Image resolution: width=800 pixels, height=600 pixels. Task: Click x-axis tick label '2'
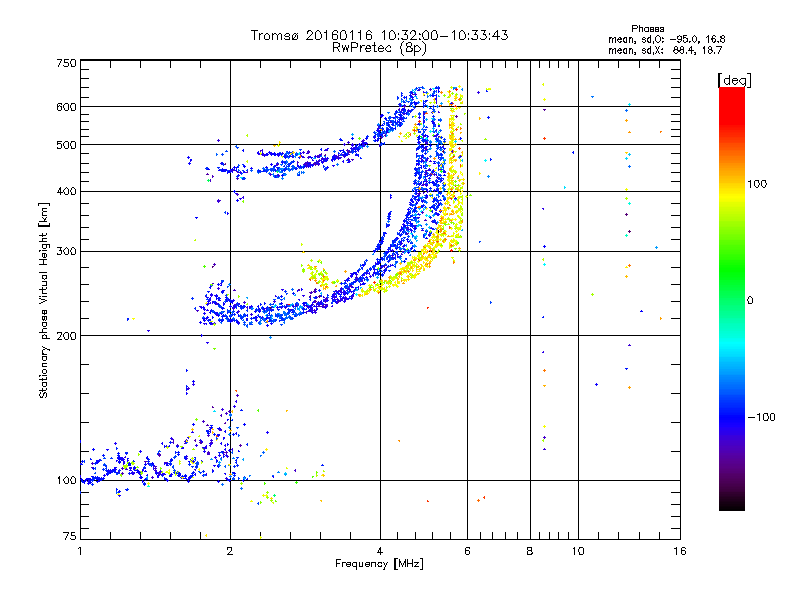point(230,551)
